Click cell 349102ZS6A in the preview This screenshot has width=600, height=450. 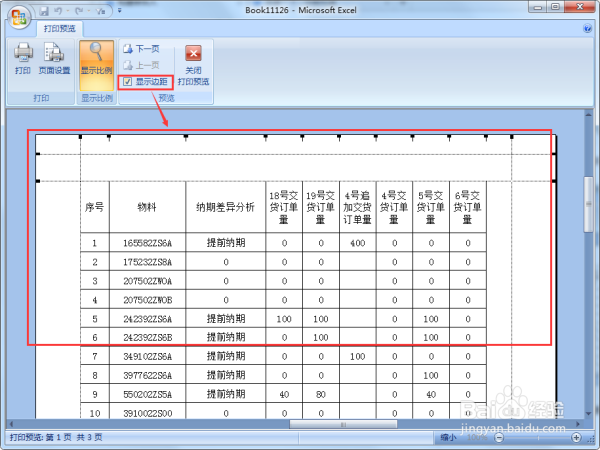pyautogui.click(x=147, y=357)
